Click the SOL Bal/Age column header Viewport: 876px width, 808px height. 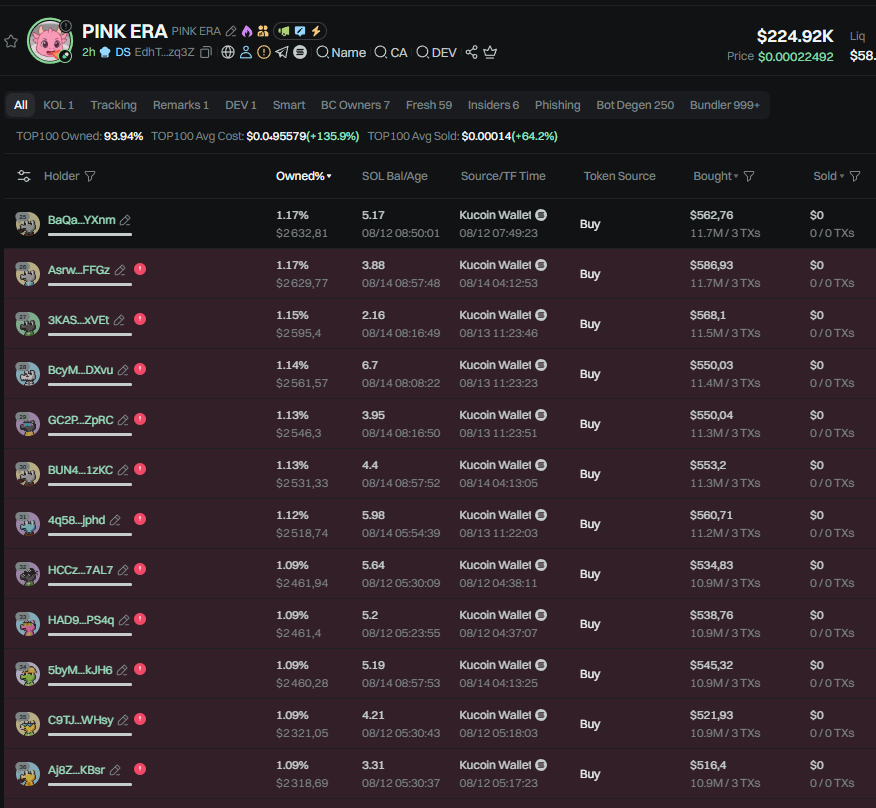394,176
